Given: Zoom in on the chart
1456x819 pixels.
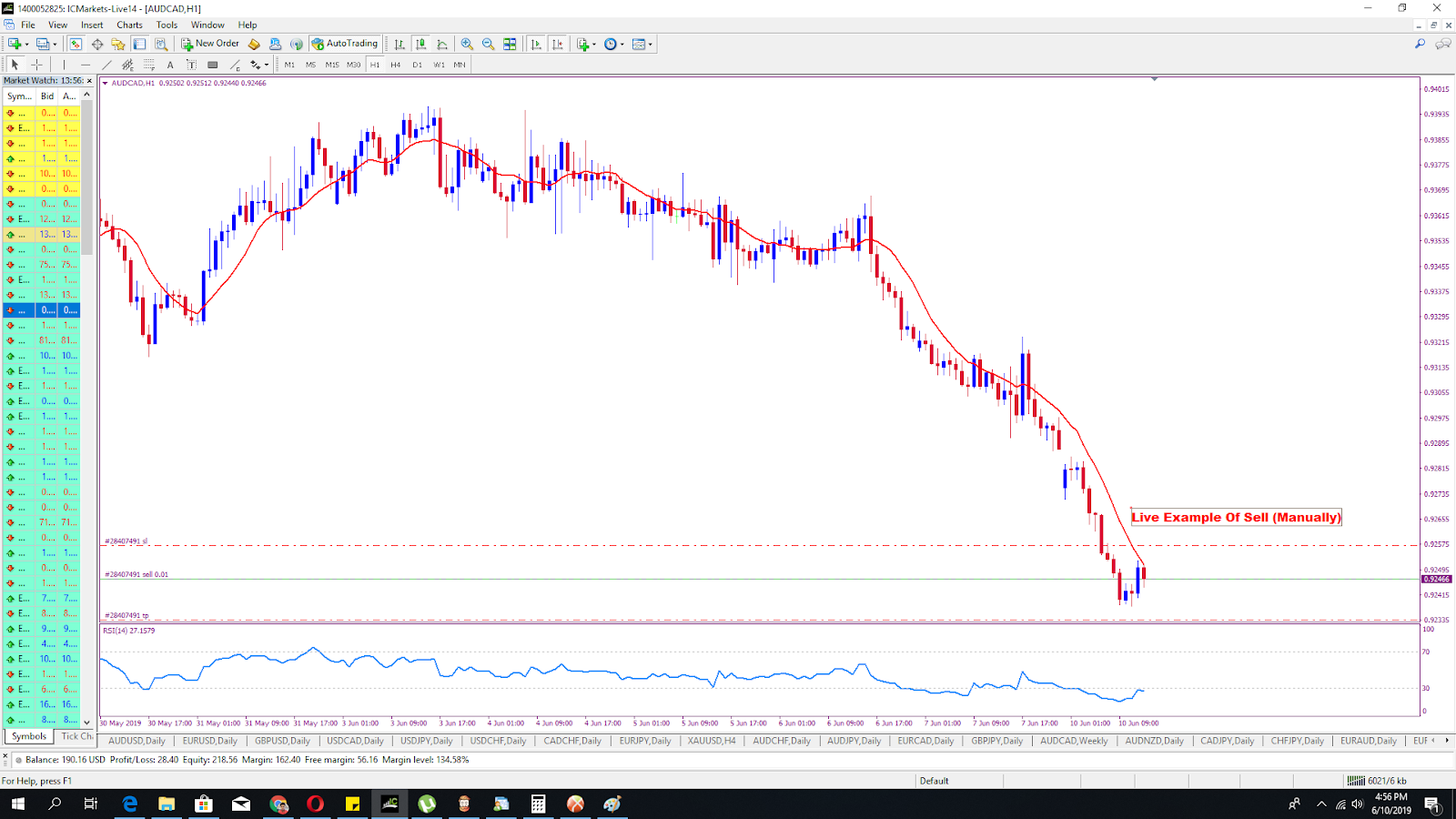Looking at the screenshot, I should point(467,44).
